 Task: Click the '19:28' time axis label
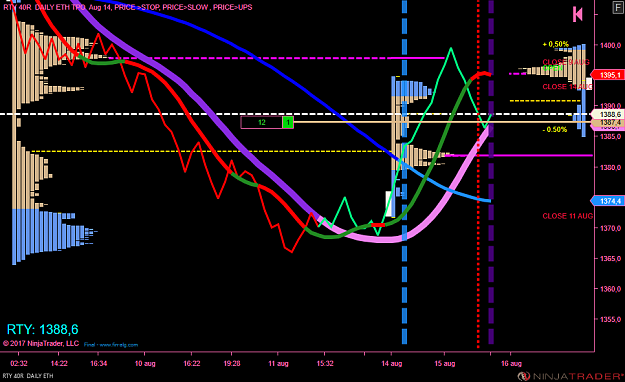232,364
